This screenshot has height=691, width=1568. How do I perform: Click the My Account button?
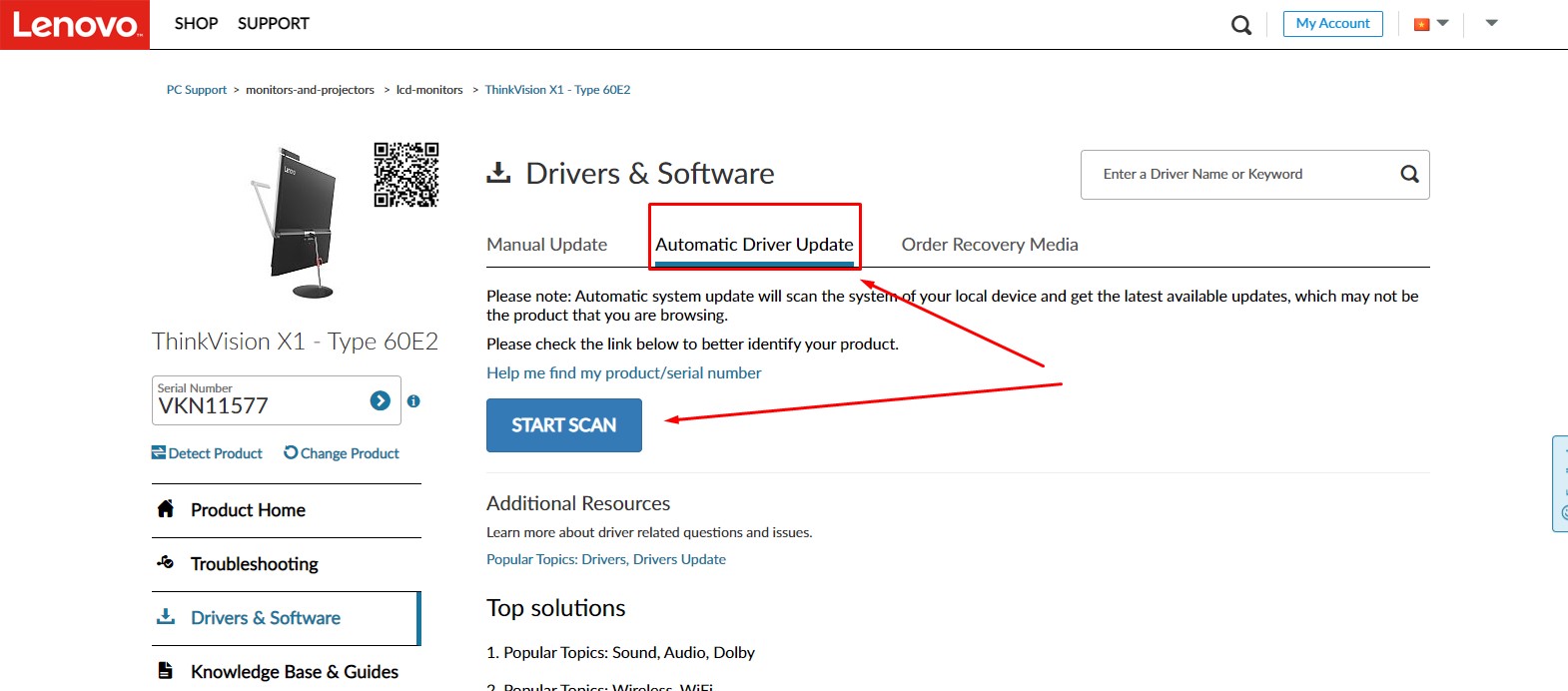pyautogui.click(x=1332, y=24)
